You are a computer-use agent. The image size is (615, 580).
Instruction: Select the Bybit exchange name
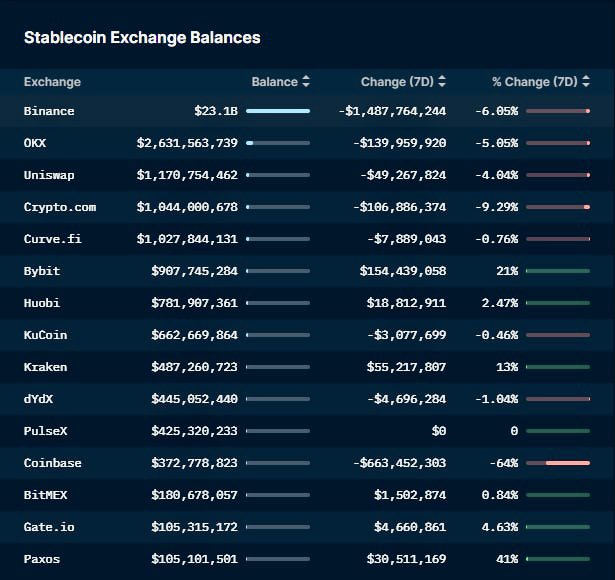pyautogui.click(x=42, y=271)
